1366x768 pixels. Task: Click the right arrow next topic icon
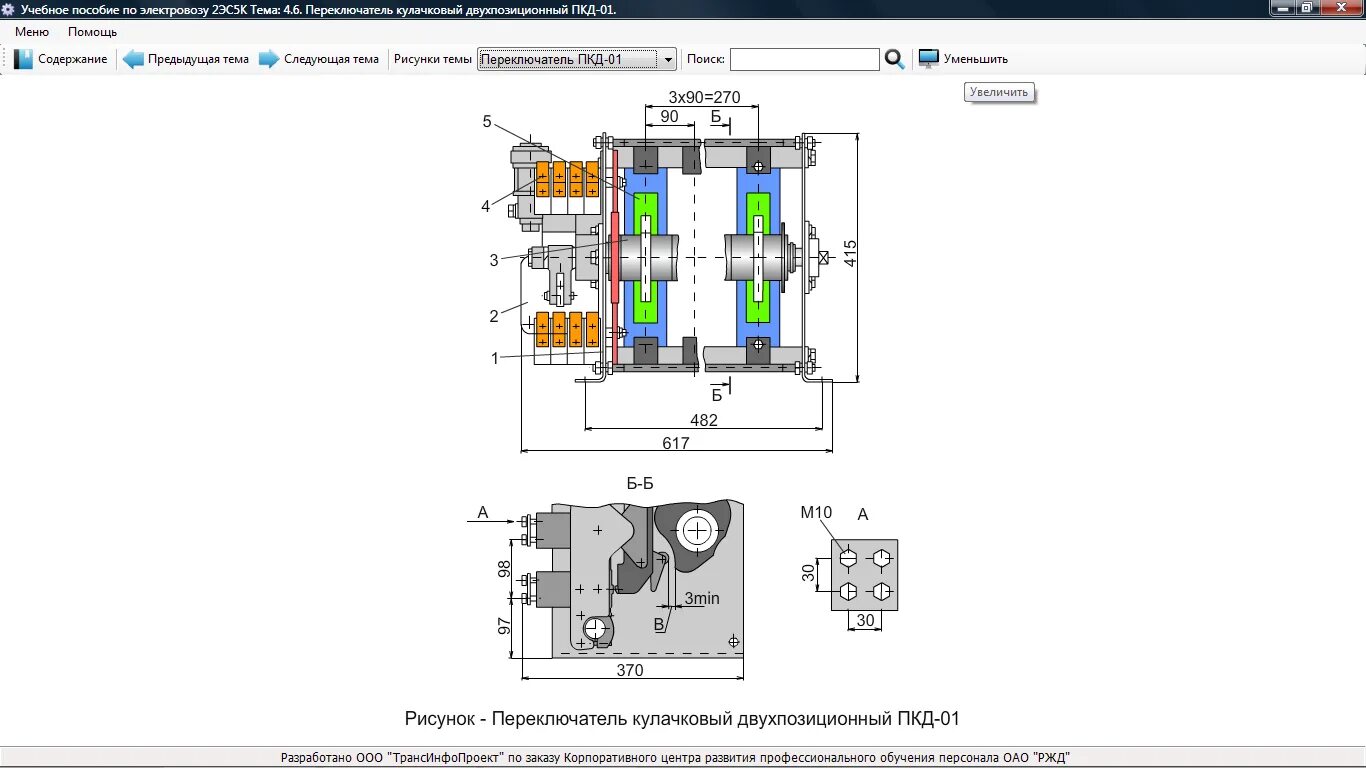[269, 59]
